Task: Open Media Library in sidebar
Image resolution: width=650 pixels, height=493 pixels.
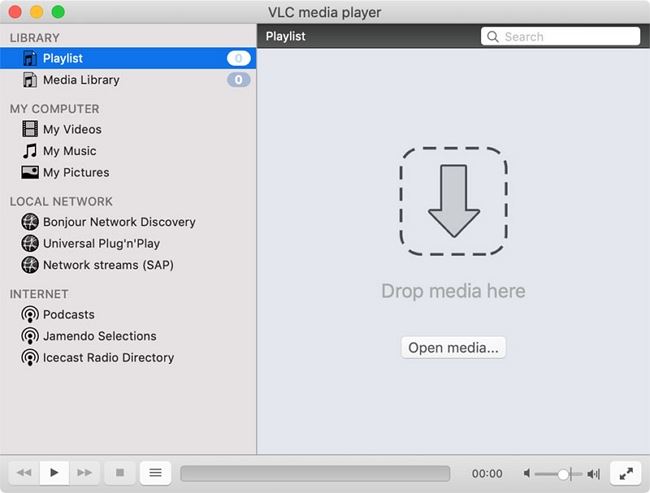Action: click(80, 80)
